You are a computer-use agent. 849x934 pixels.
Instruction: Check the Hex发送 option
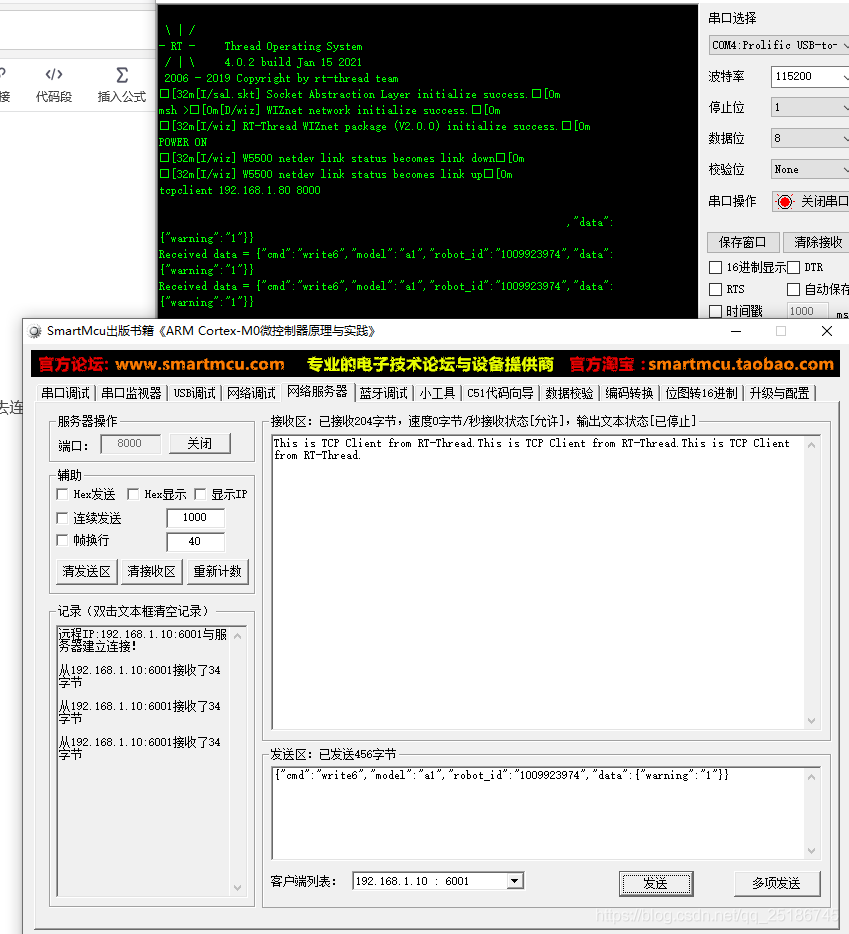point(62,494)
